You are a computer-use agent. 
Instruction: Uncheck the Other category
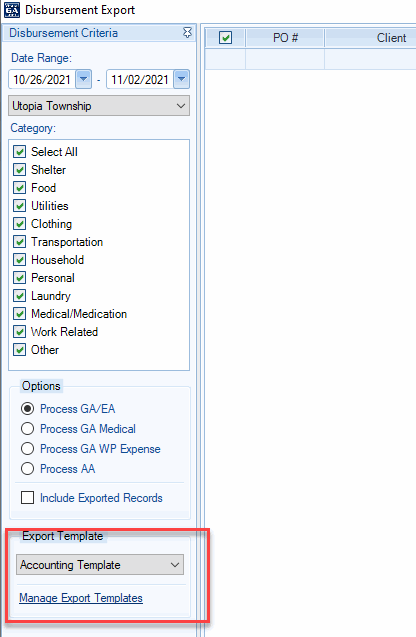pyautogui.click(x=20, y=350)
